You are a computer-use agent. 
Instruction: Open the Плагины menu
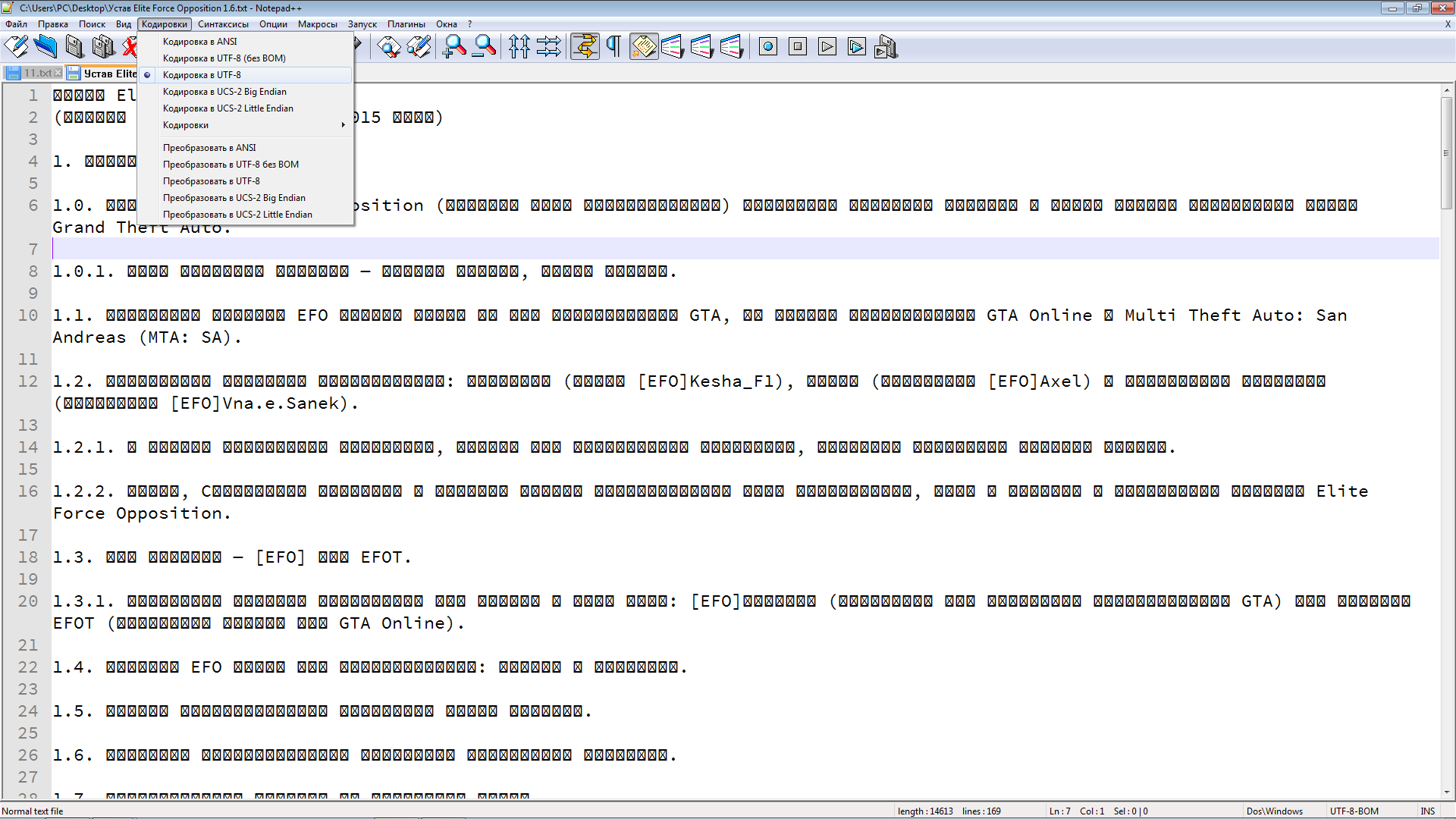[406, 24]
